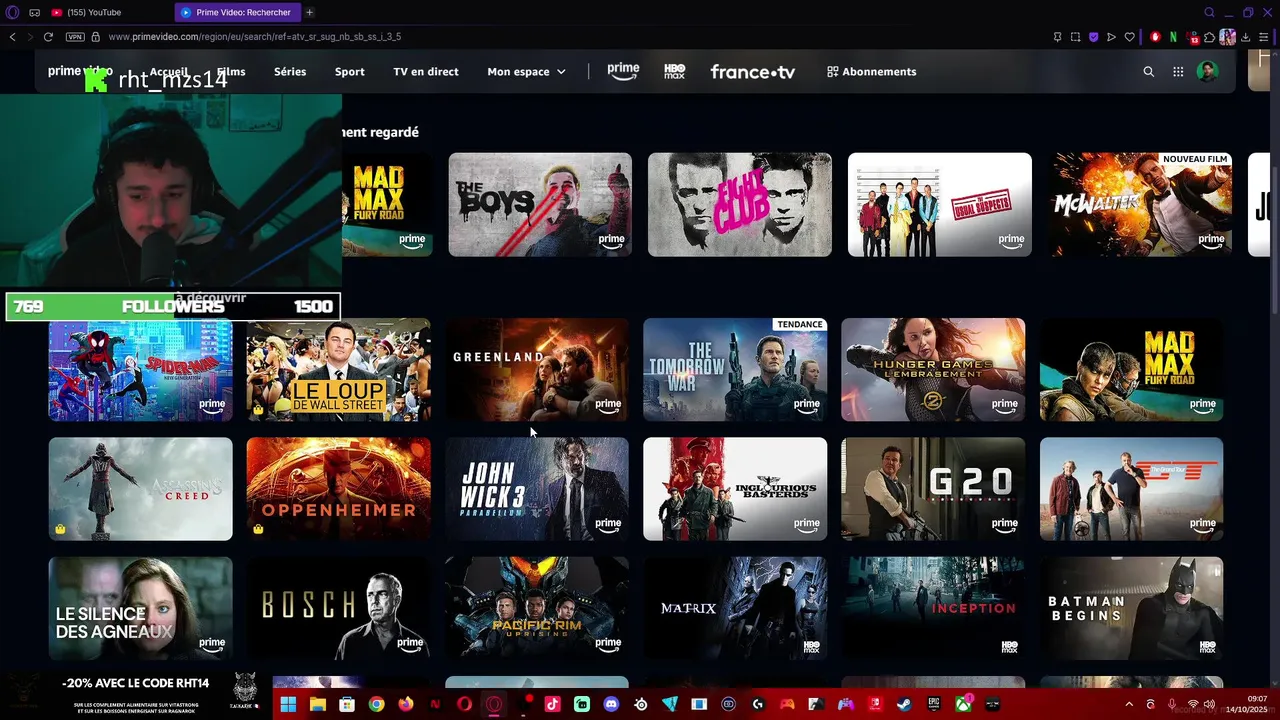Bookmark the page with the heart icon
The height and width of the screenshot is (720, 1280).
tap(1130, 37)
